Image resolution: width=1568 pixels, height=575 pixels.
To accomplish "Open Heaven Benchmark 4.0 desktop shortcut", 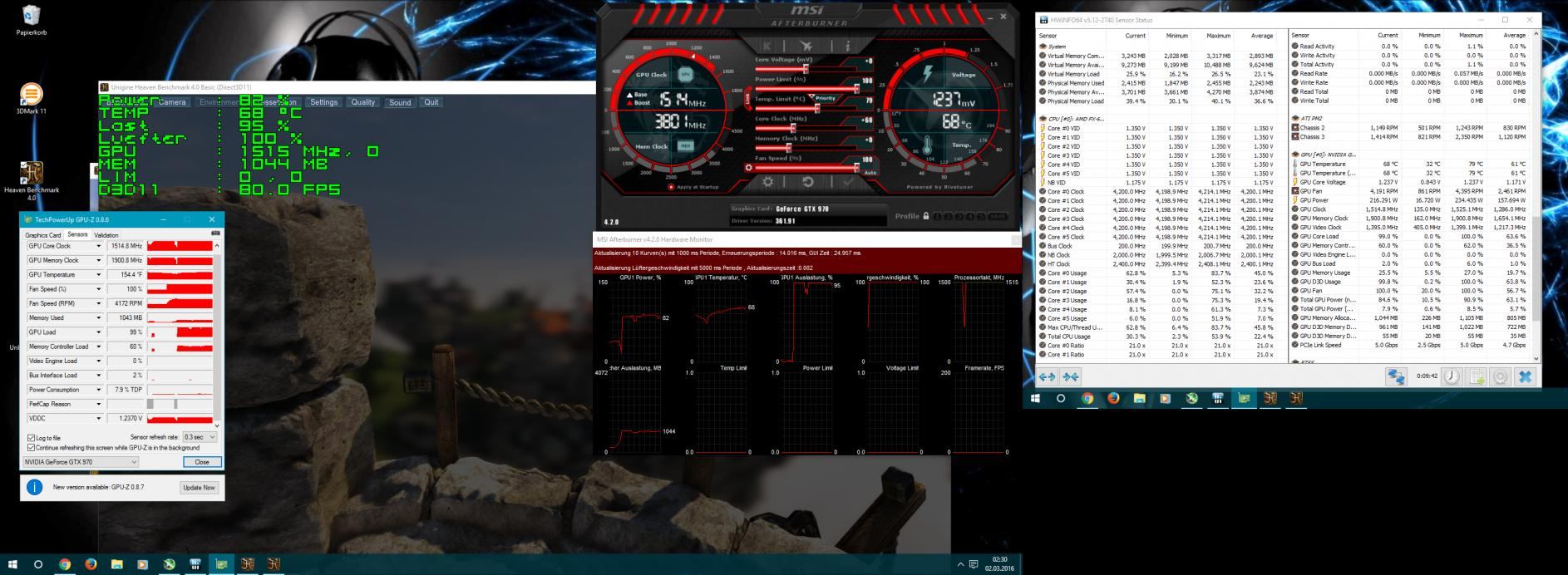I will point(32,179).
